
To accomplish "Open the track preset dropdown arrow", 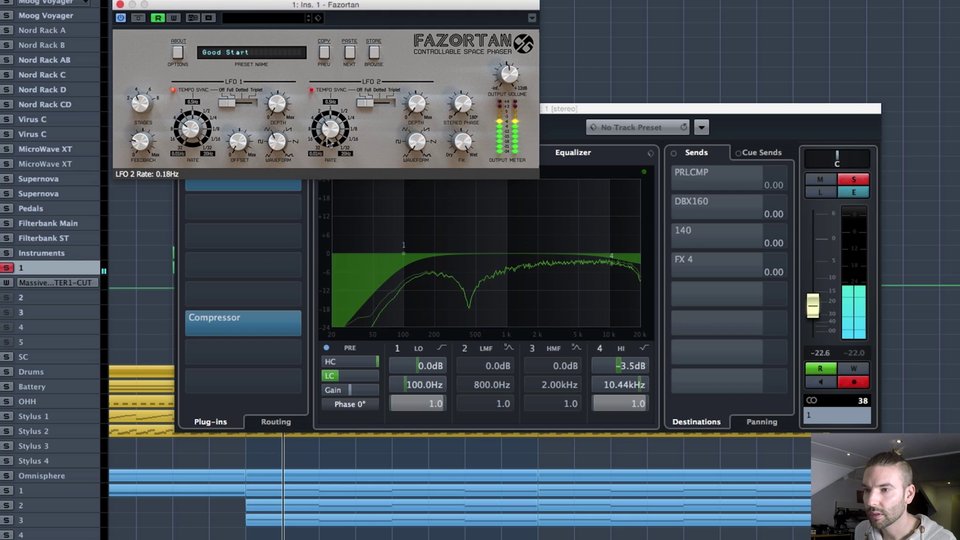I will pyautogui.click(x=702, y=127).
